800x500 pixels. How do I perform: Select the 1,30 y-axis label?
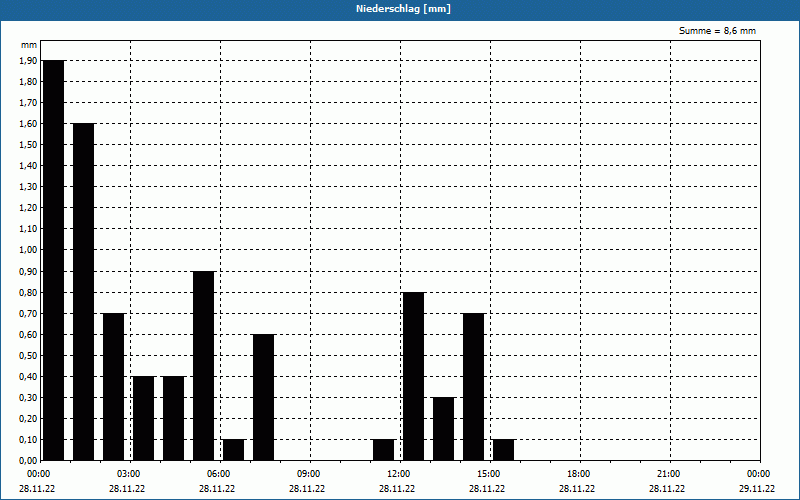pyautogui.click(x=28, y=187)
